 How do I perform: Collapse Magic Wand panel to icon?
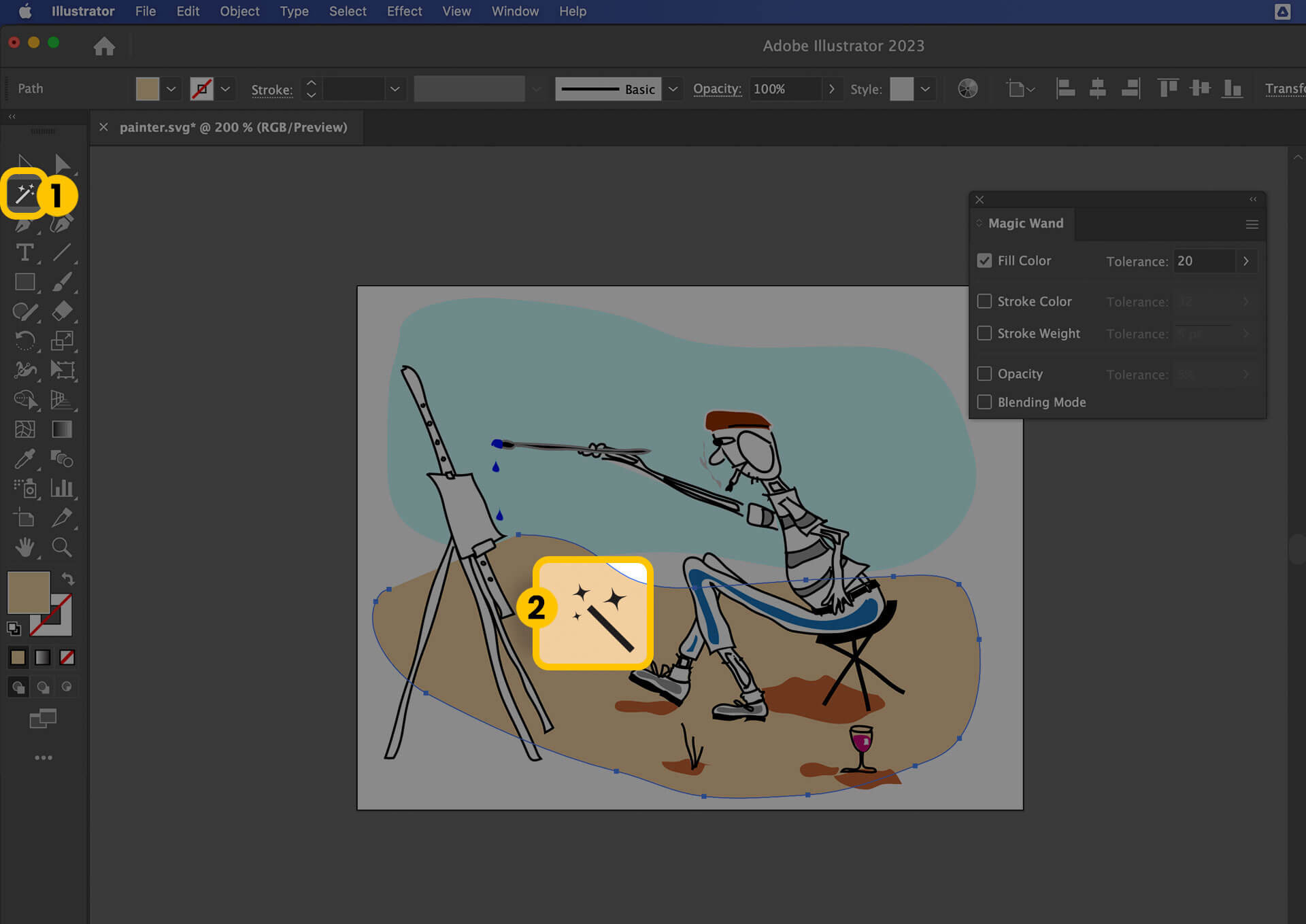(1254, 199)
